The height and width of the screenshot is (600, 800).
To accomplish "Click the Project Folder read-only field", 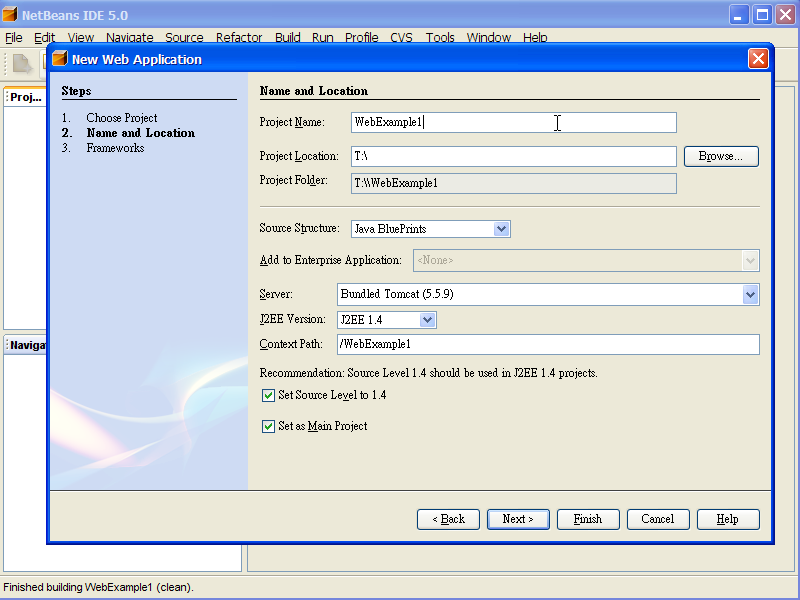I will click(x=514, y=183).
